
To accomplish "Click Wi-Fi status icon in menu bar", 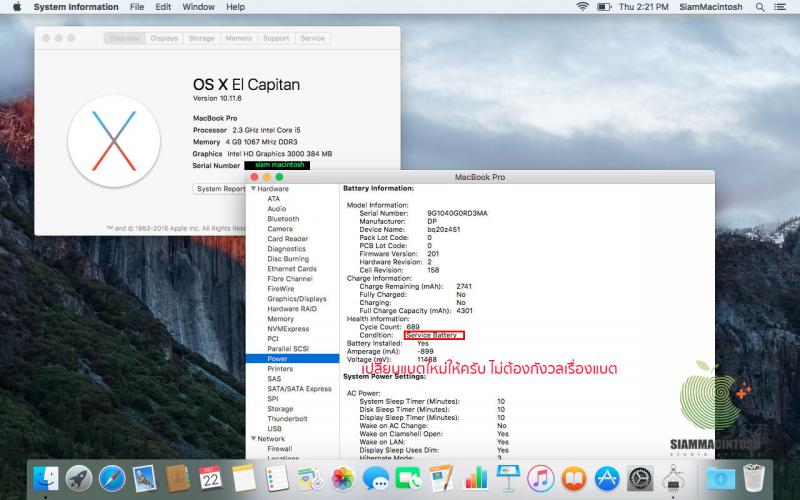I will point(582,7).
